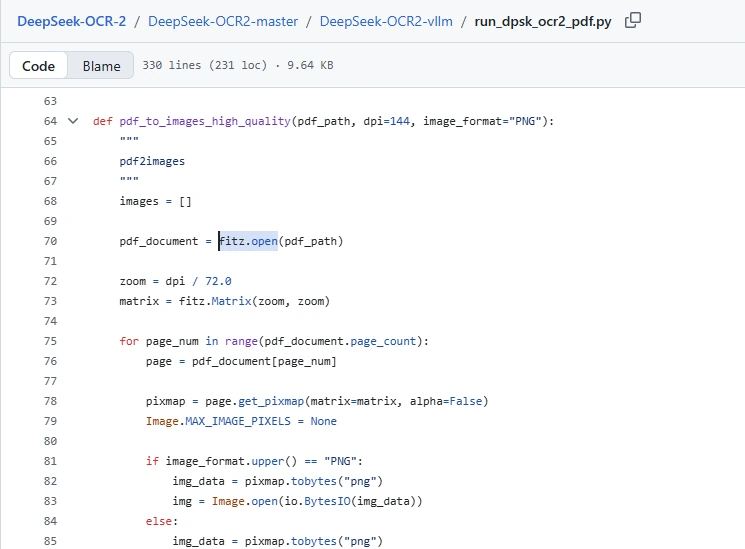The width and height of the screenshot is (745, 549).
Task: Open the DeepSeek-OCR-2 repository breadcrumb
Action: 72,21
